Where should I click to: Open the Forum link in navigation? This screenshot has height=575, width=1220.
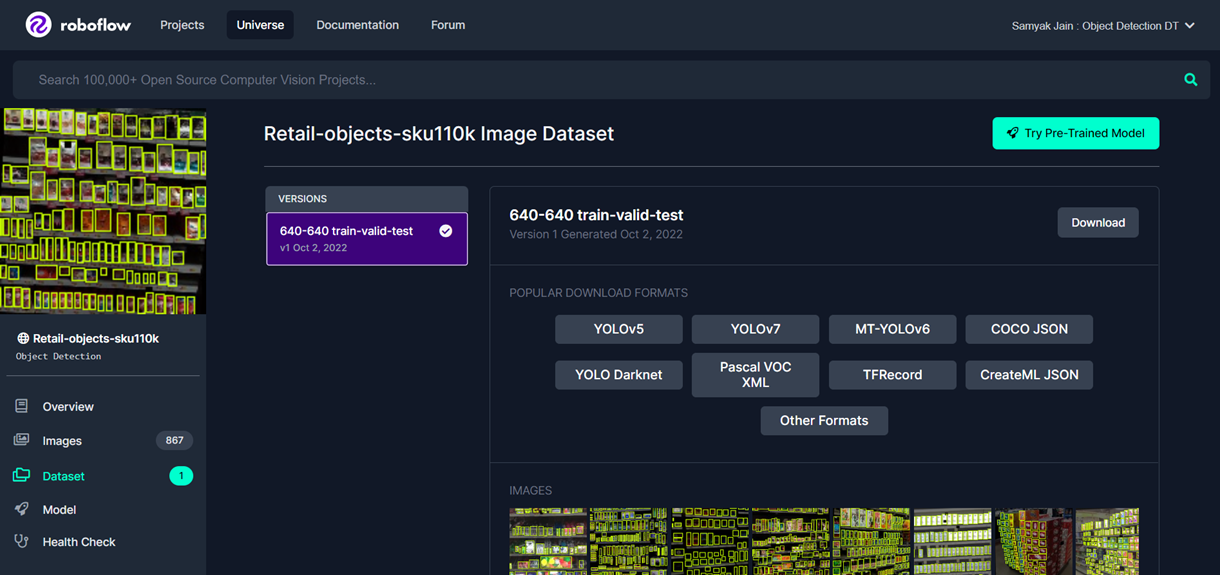point(448,25)
